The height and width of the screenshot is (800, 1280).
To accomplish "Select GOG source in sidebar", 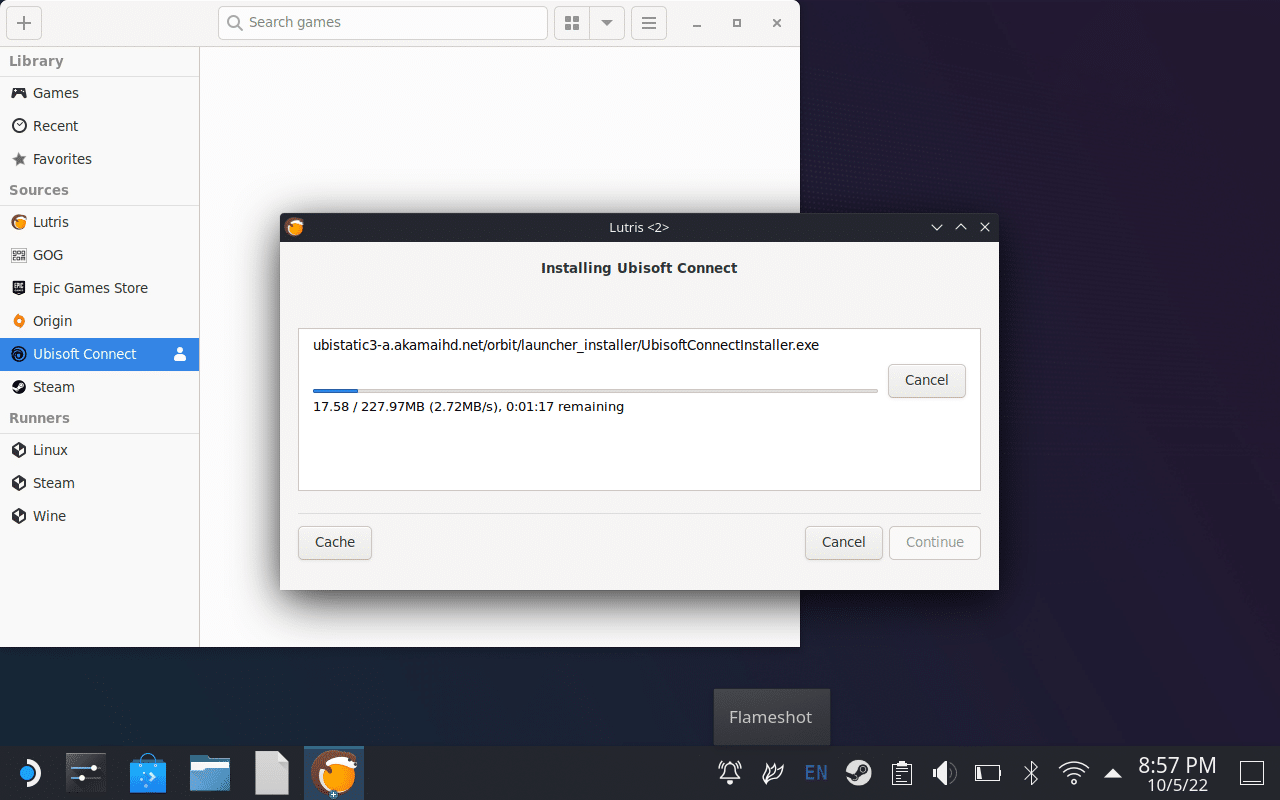I will pos(99,255).
